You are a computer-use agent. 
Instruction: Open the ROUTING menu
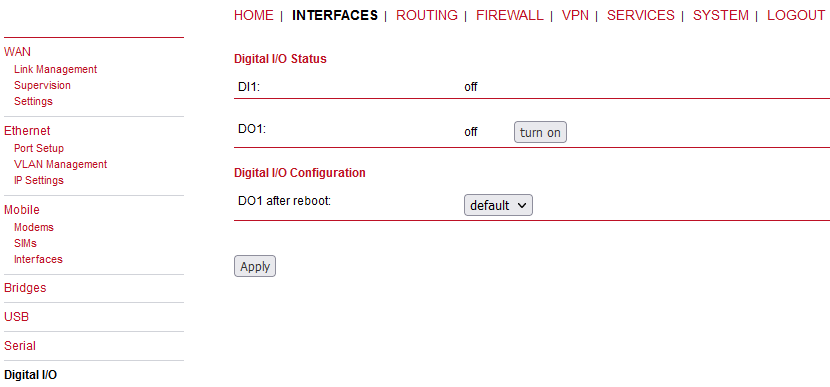(x=427, y=15)
